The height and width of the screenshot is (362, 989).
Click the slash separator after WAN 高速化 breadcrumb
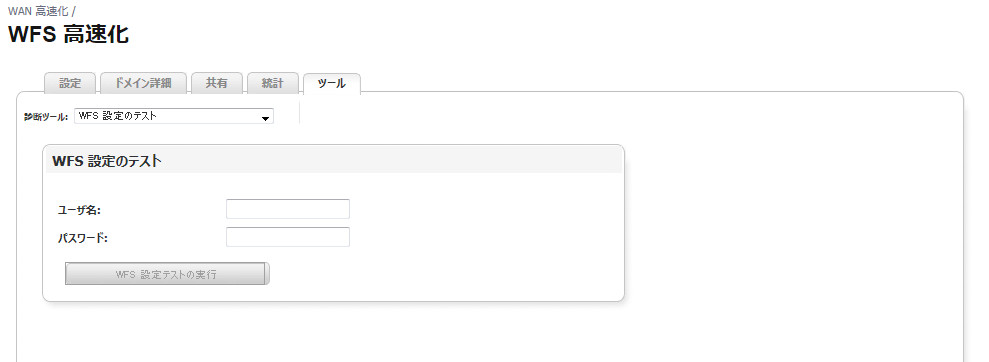[x=74, y=11]
